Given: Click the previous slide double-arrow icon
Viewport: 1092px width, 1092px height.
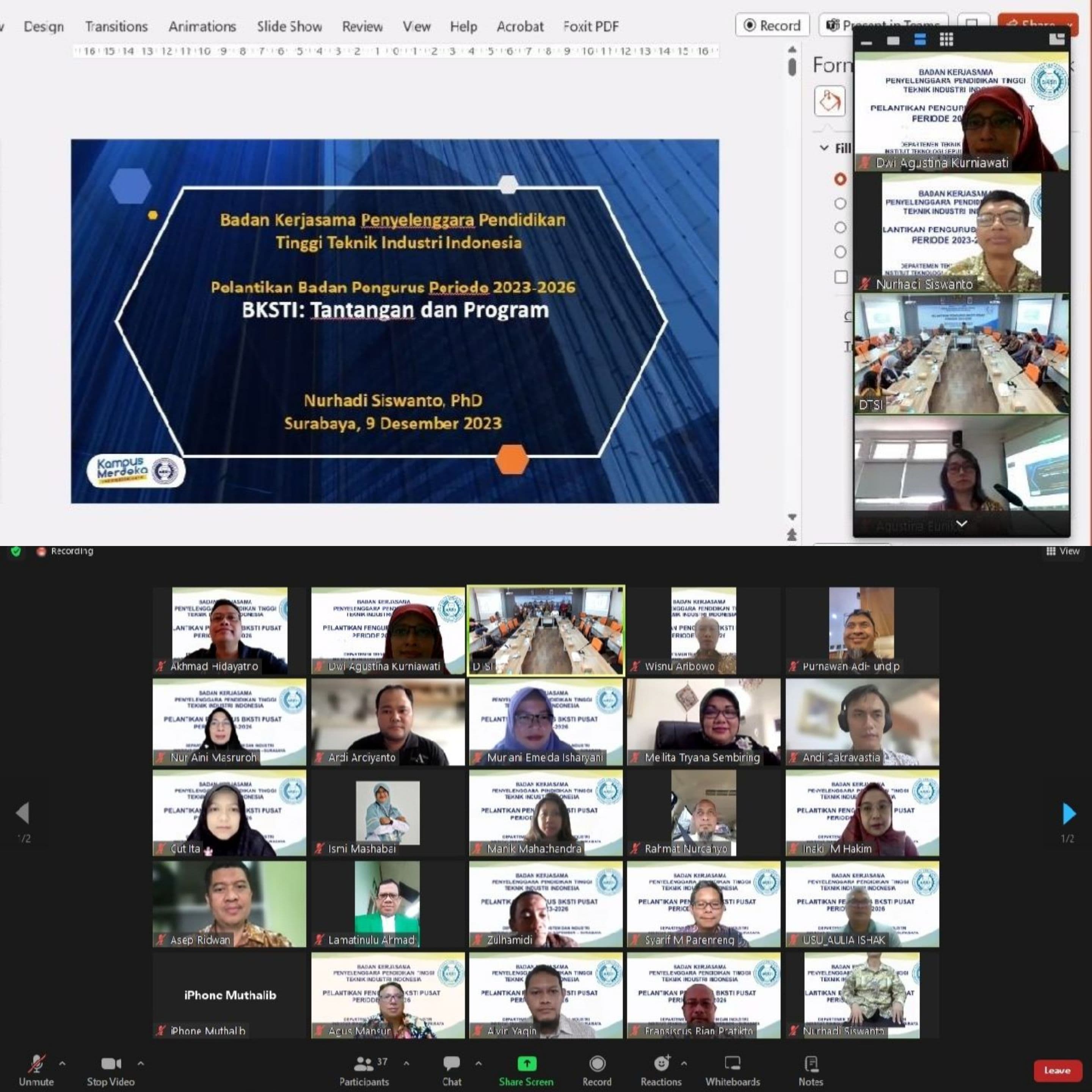Looking at the screenshot, I should tap(792, 534).
